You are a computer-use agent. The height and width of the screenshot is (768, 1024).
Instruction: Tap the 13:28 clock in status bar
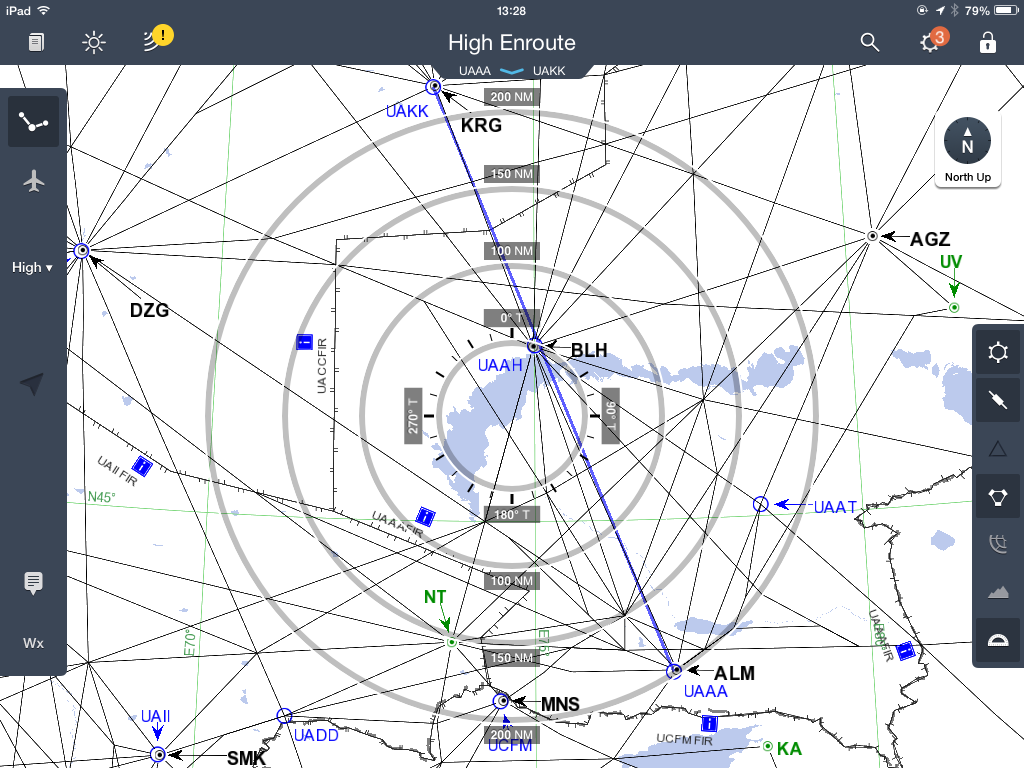click(511, 10)
